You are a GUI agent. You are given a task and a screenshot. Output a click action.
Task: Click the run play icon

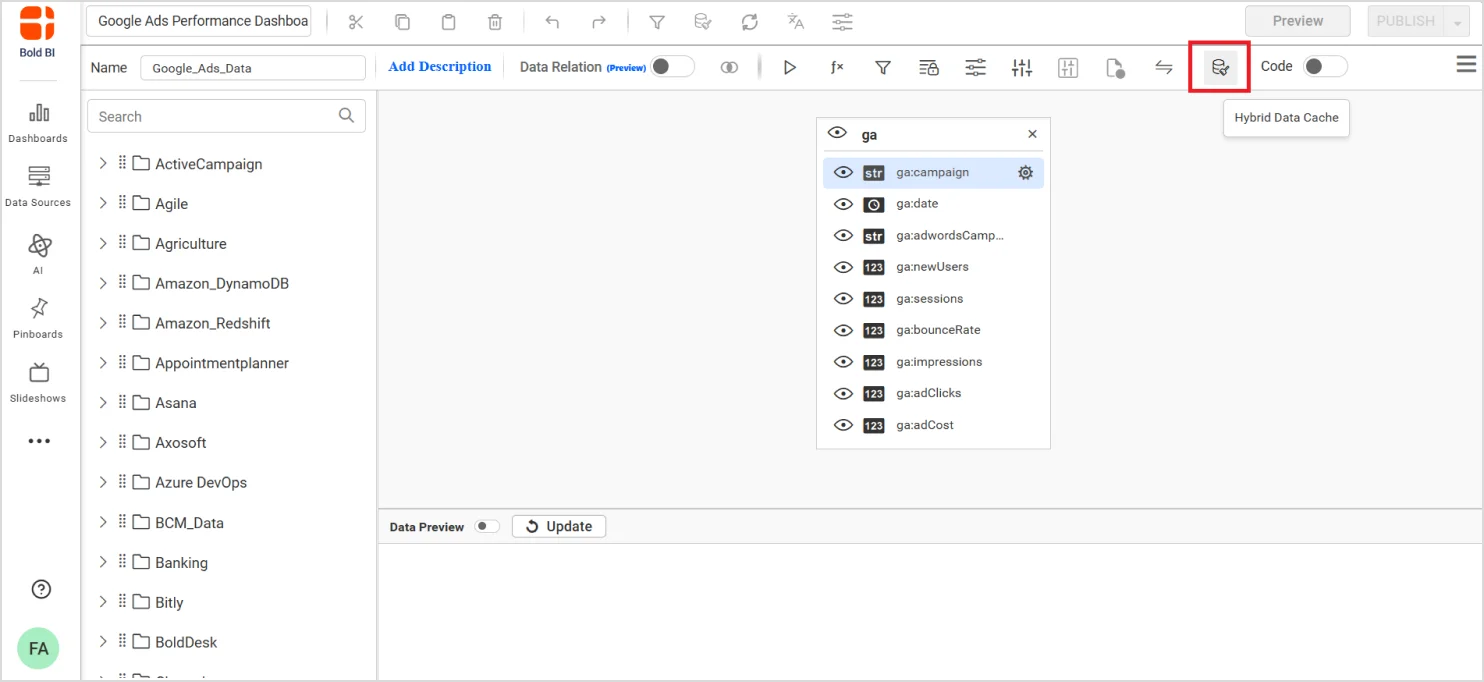790,67
